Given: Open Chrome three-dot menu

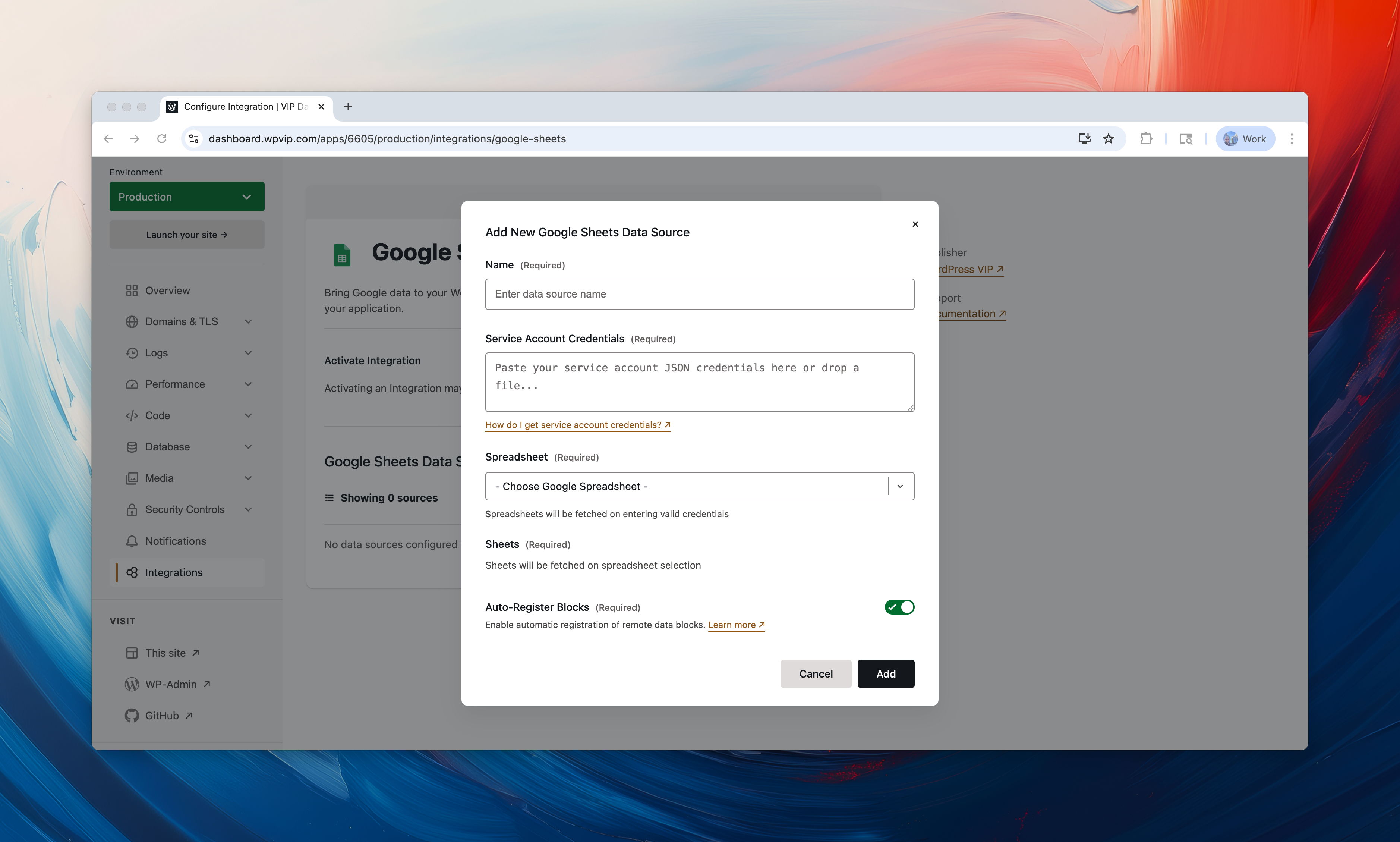Looking at the screenshot, I should (1292, 138).
